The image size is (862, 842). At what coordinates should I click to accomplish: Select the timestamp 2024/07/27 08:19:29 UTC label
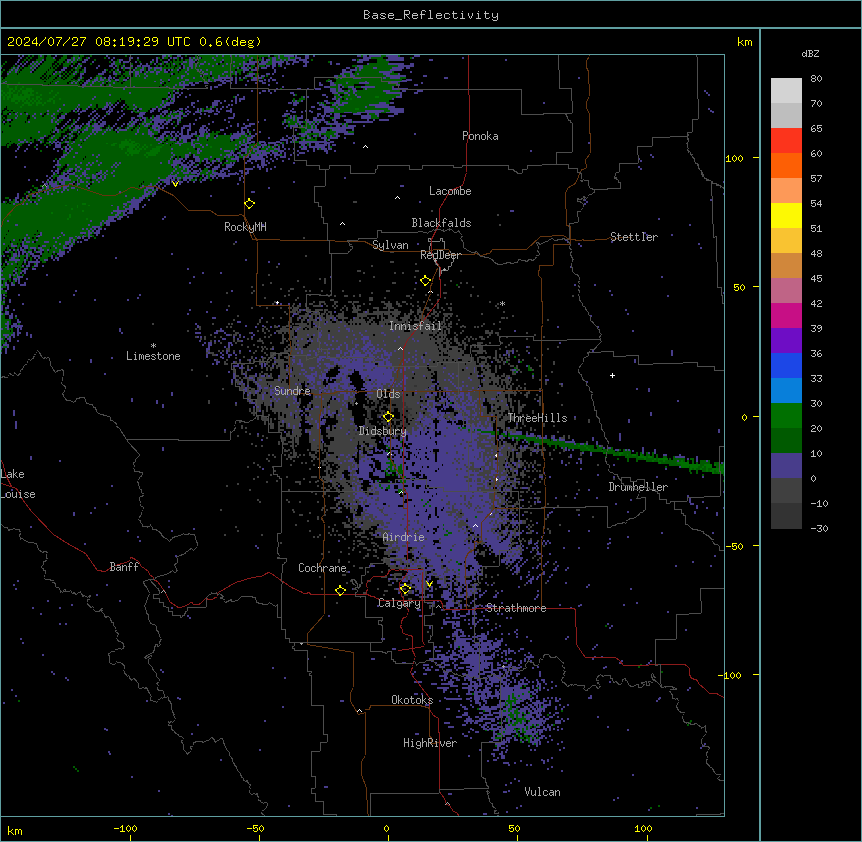[99, 42]
